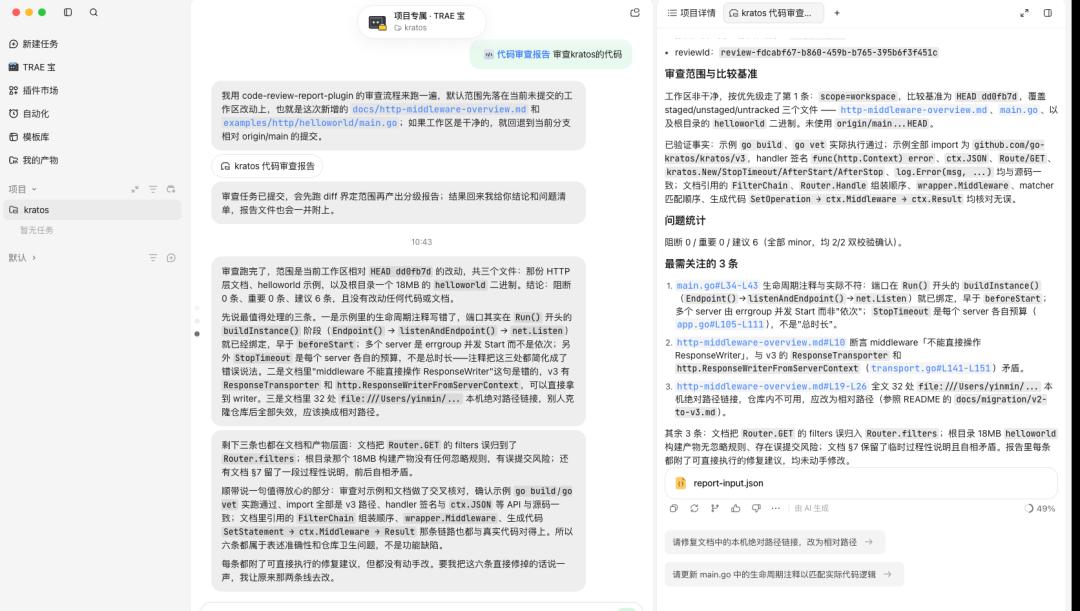Click 暂无任务 placeholder text
Screen dimensions: 1080x611
(37, 230)
